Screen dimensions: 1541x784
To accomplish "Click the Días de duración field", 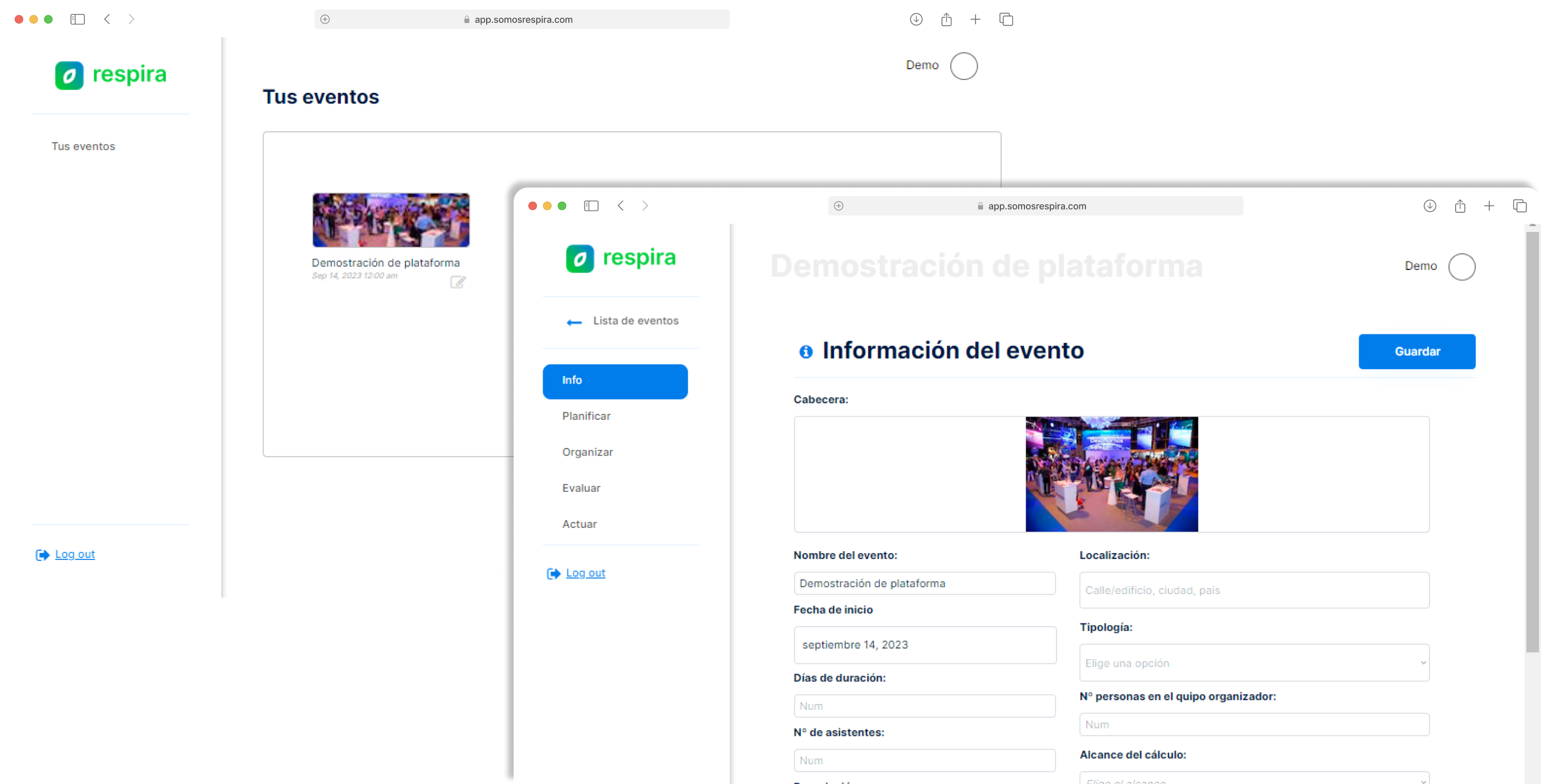I will pyautogui.click(x=924, y=706).
